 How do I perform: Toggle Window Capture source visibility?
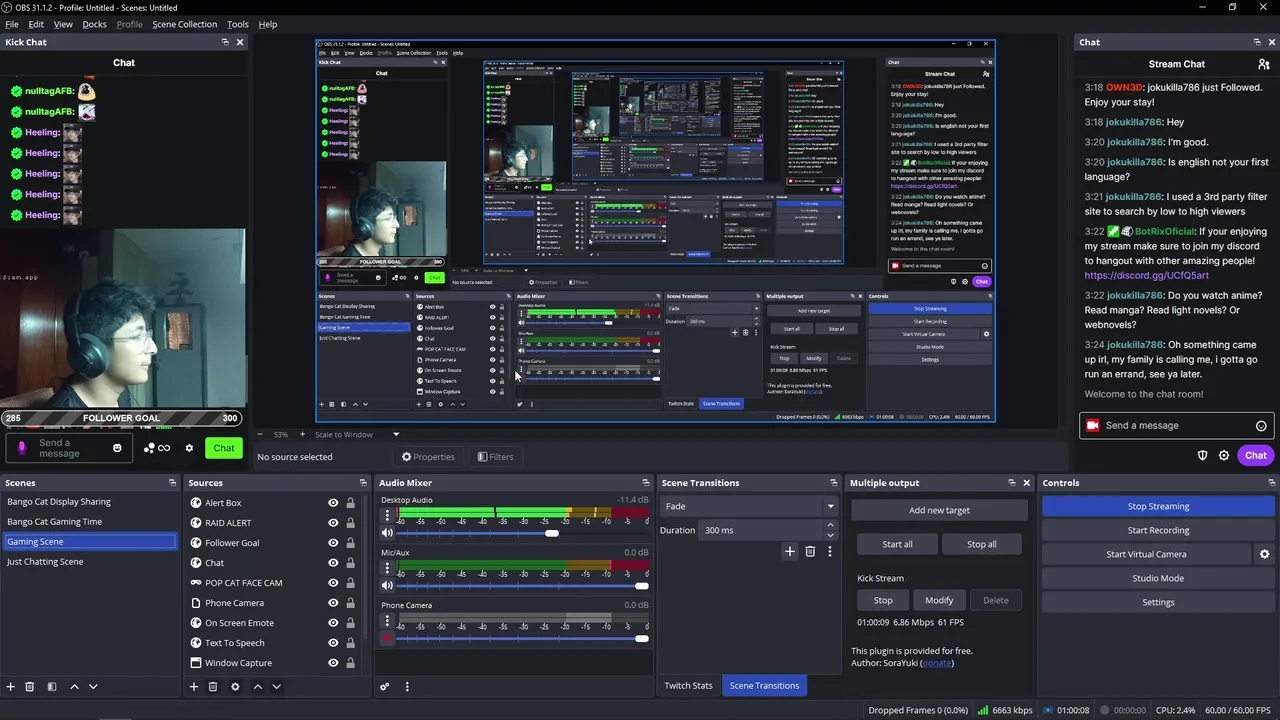point(333,663)
